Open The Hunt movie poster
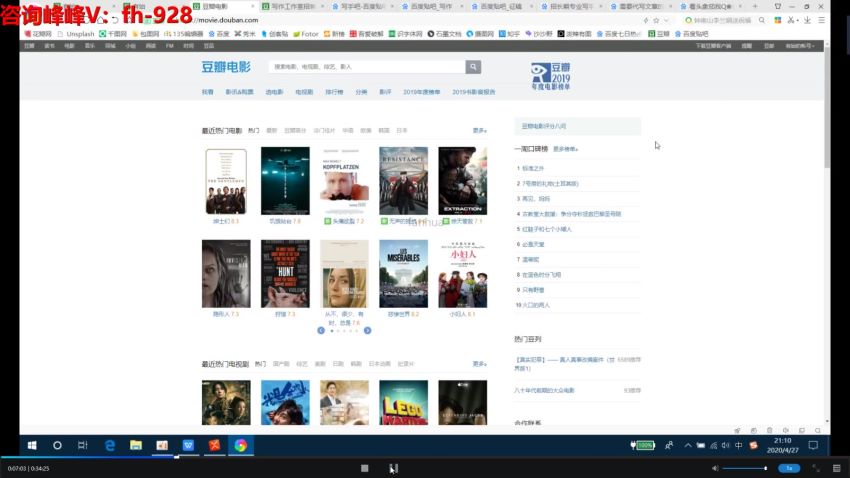The width and height of the screenshot is (850, 478). tap(285, 274)
